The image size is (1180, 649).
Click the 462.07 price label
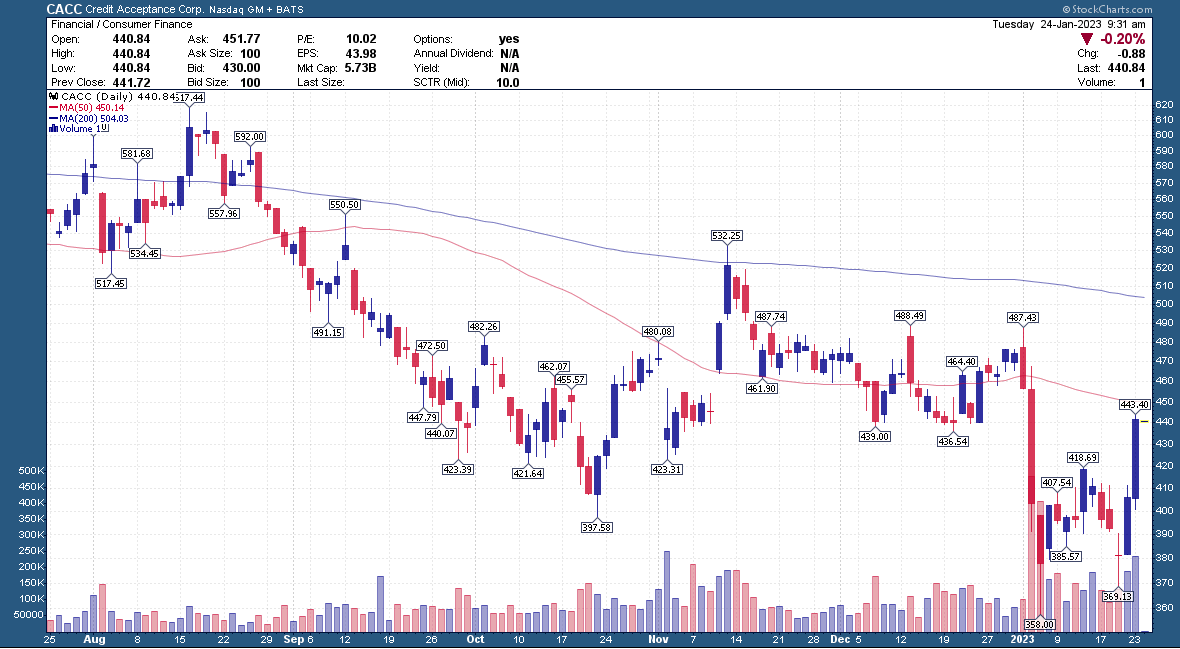554,367
